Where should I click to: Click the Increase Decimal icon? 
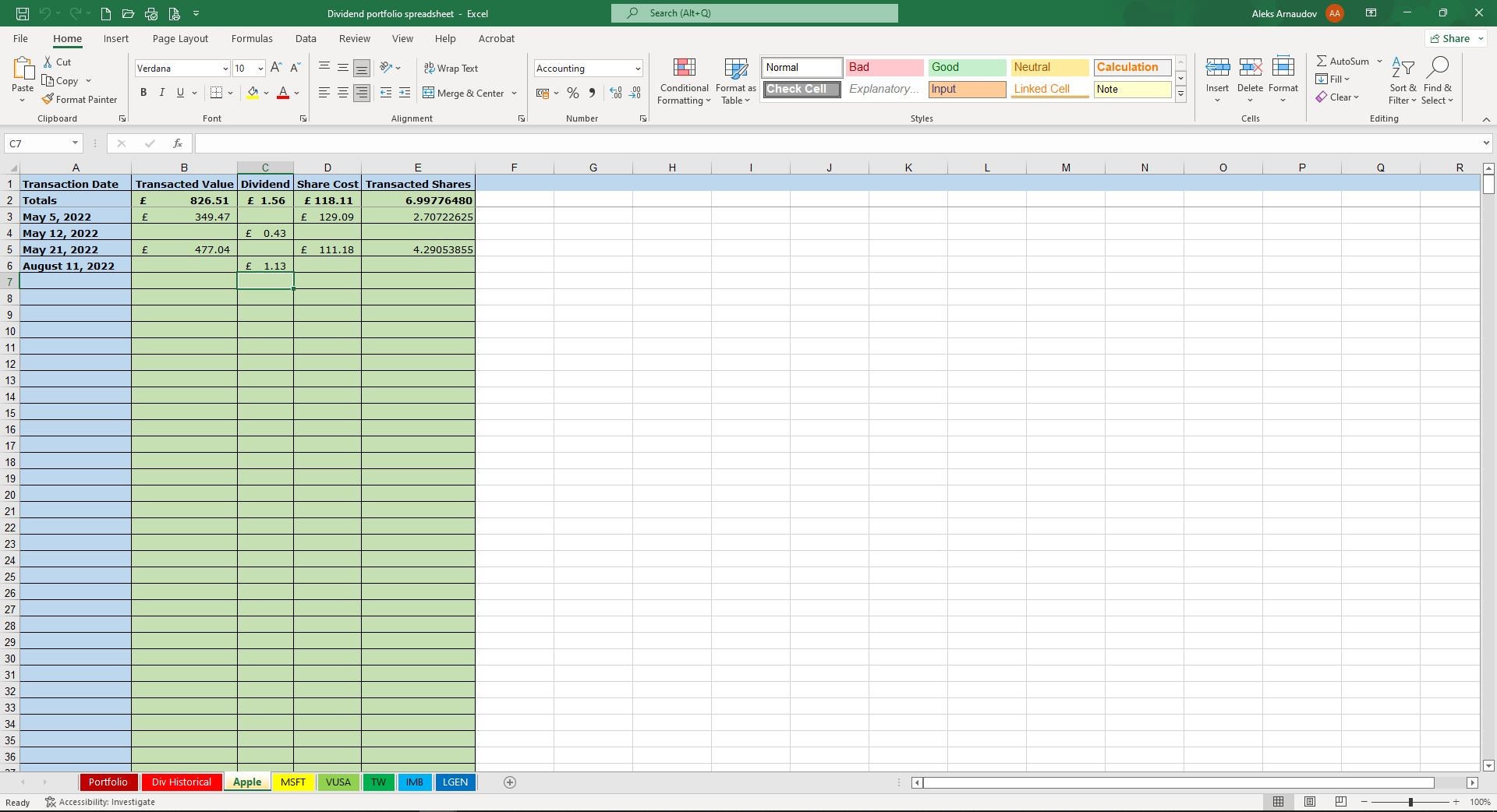616,93
